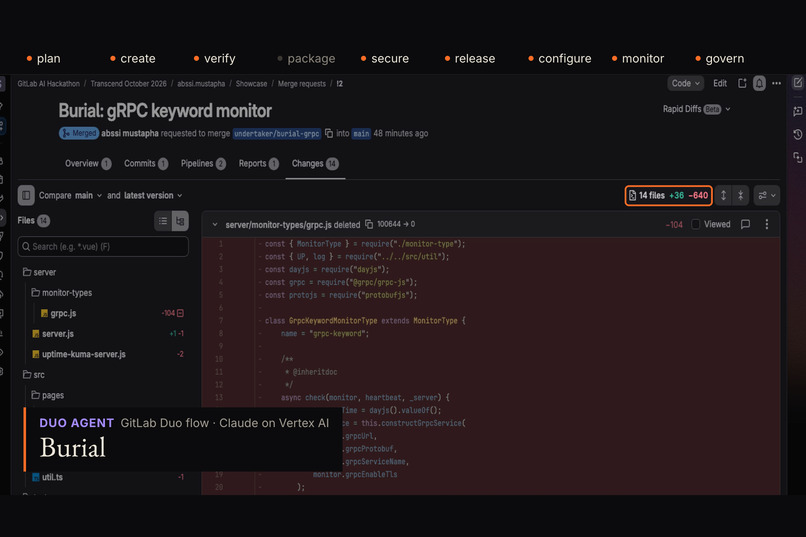Image resolution: width=806 pixels, height=537 pixels.
Task: Click the 'govern' stage label
Action: pyautogui.click(x=725, y=59)
